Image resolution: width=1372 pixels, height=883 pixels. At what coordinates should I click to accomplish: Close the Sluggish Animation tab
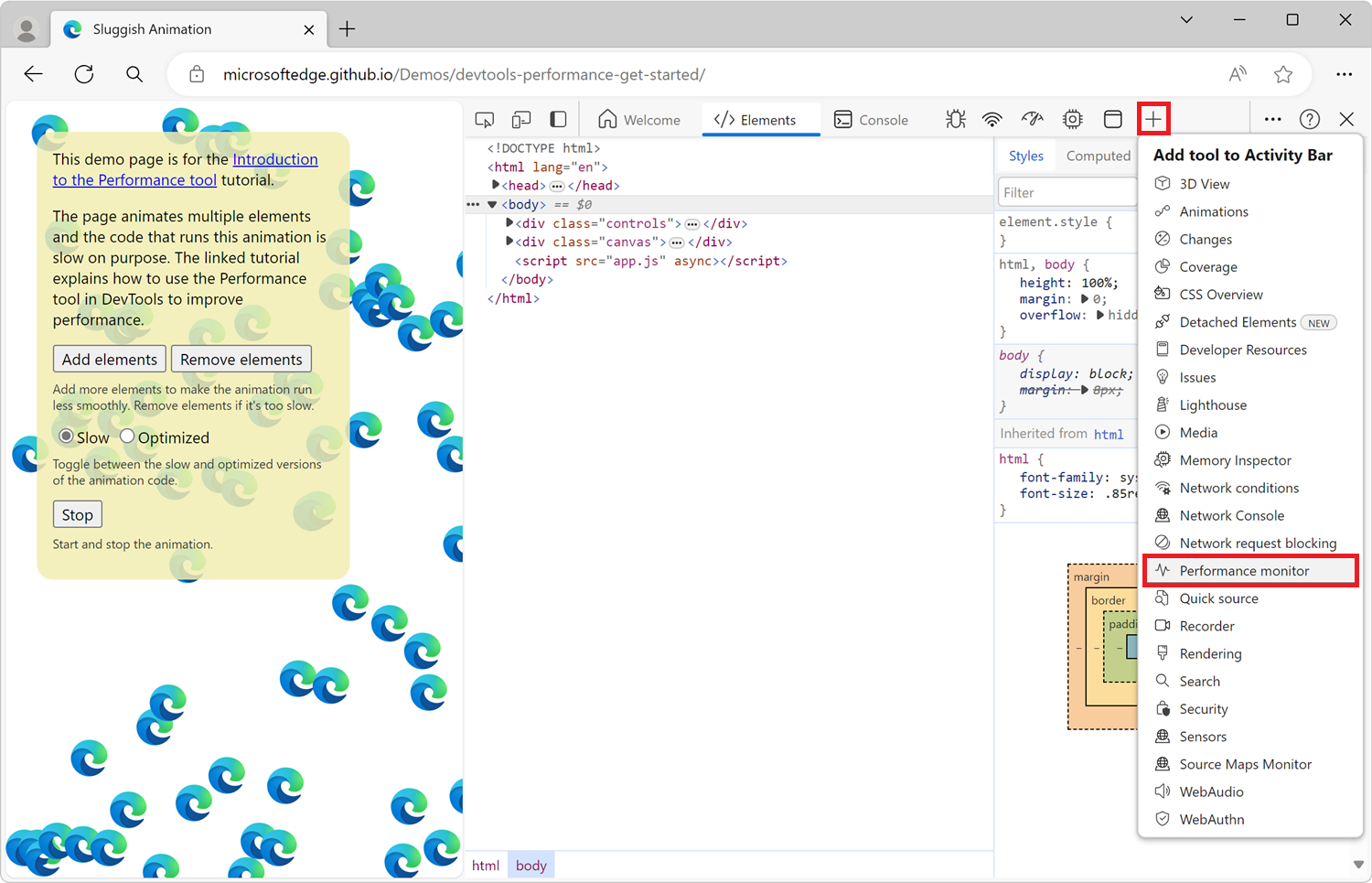coord(309,29)
